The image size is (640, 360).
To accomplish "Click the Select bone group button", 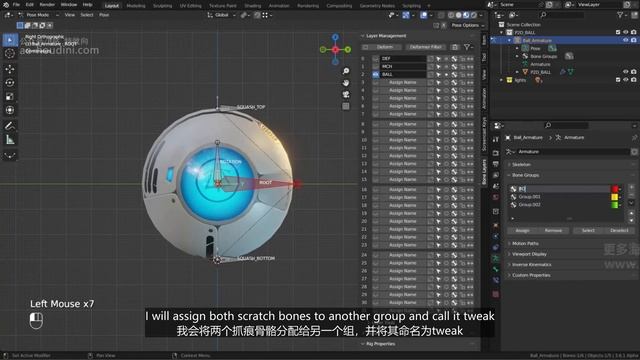I will pos(588,231).
